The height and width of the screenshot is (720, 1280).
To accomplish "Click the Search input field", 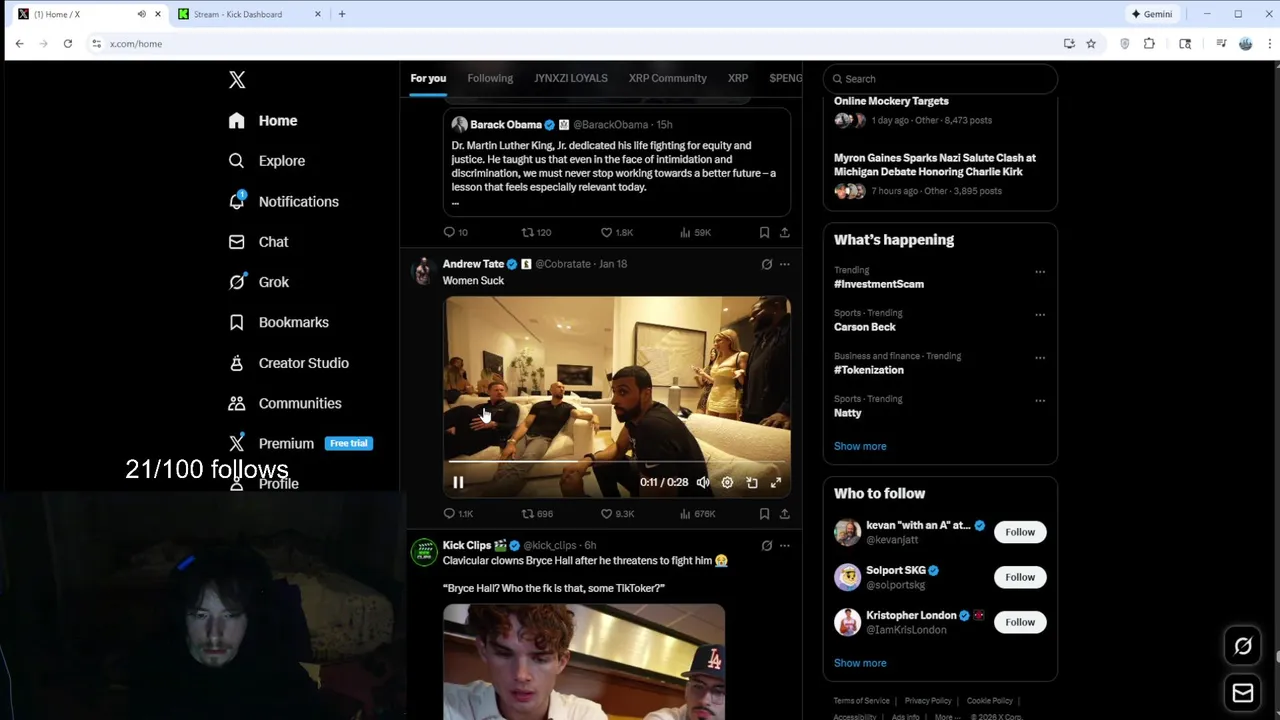I will click(x=940, y=79).
